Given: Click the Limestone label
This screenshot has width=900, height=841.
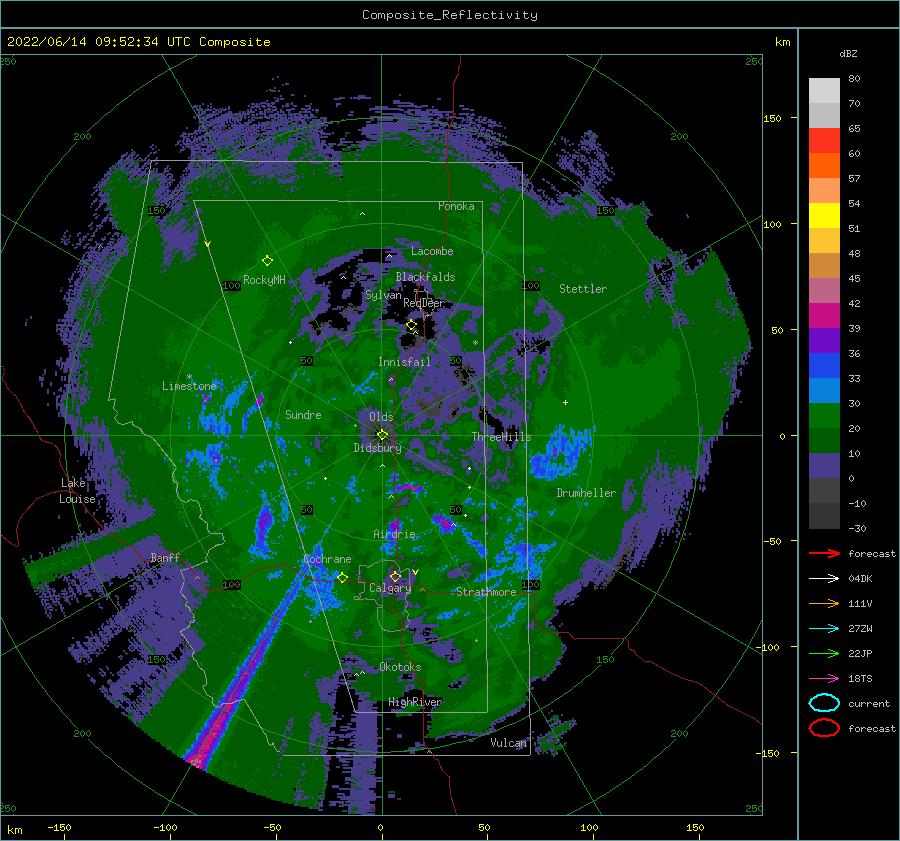Looking at the screenshot, I should click(x=189, y=386).
